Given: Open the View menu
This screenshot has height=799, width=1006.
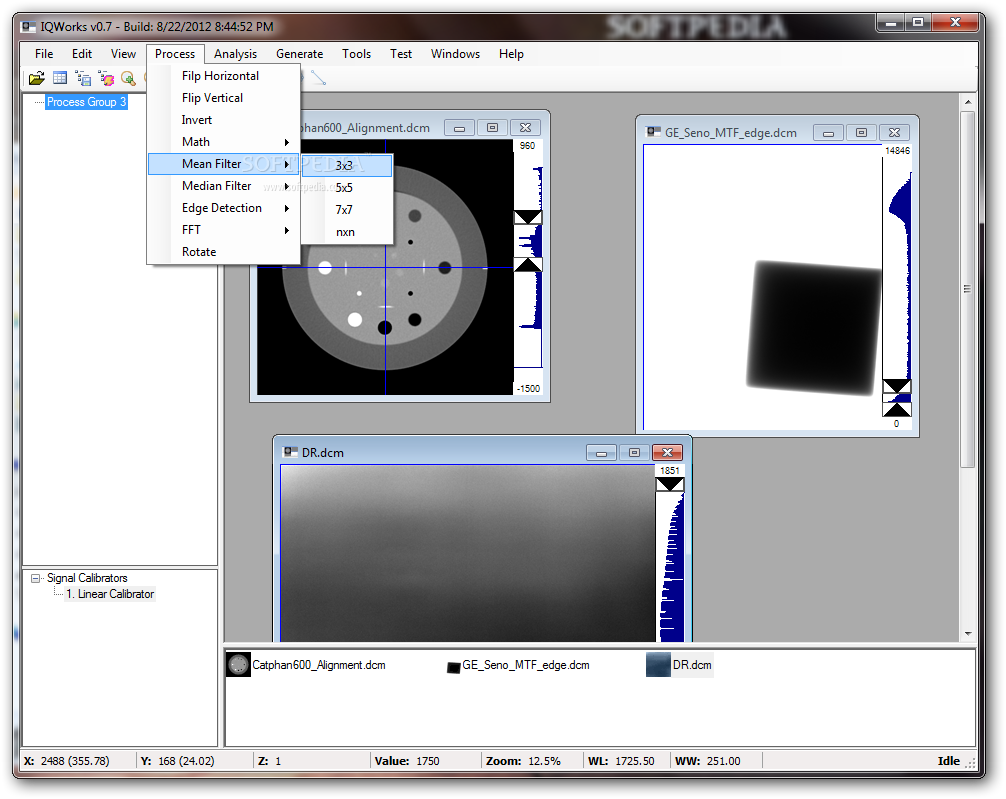Looking at the screenshot, I should pyautogui.click(x=123, y=54).
